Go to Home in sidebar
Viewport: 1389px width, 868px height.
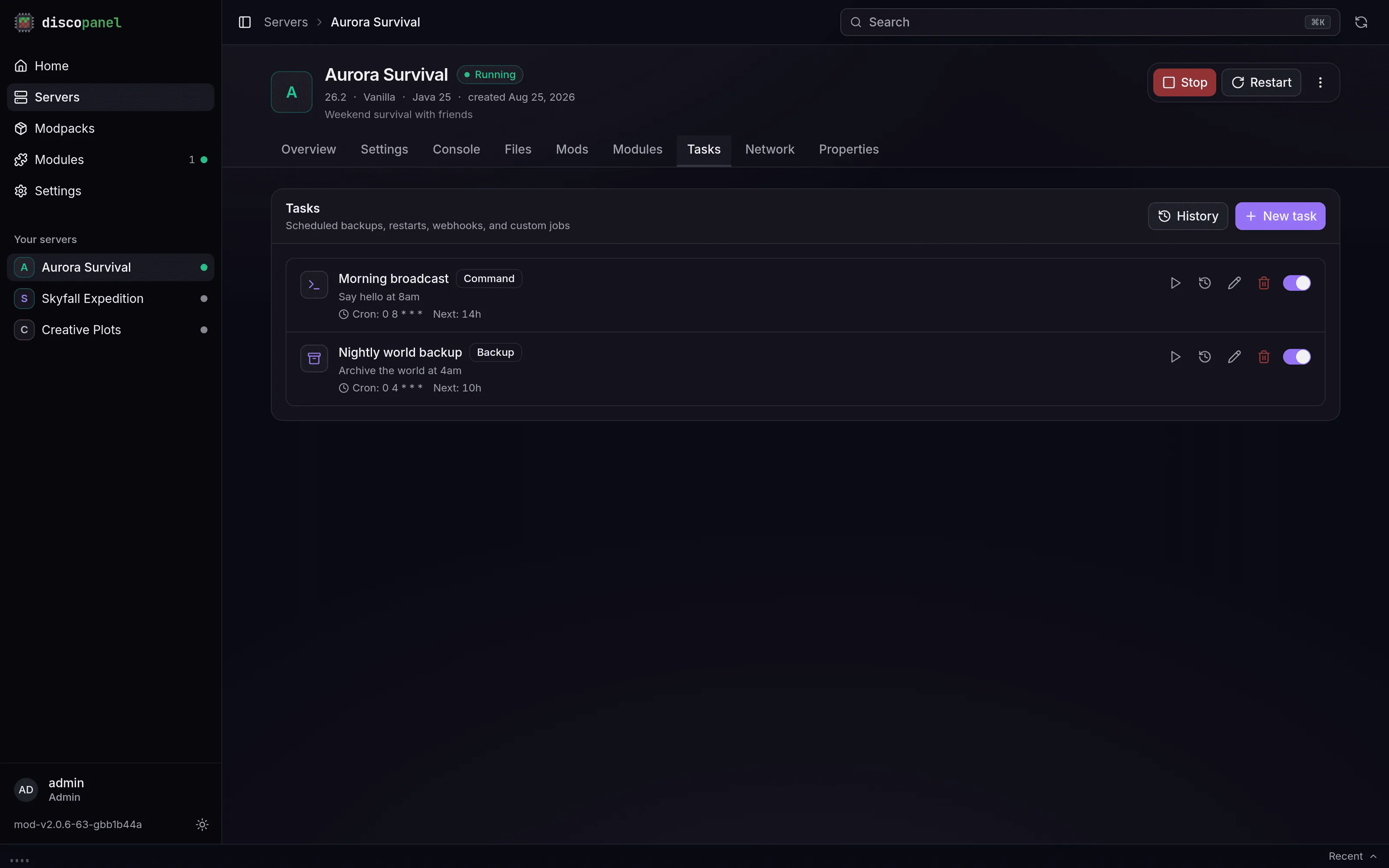pos(110,66)
